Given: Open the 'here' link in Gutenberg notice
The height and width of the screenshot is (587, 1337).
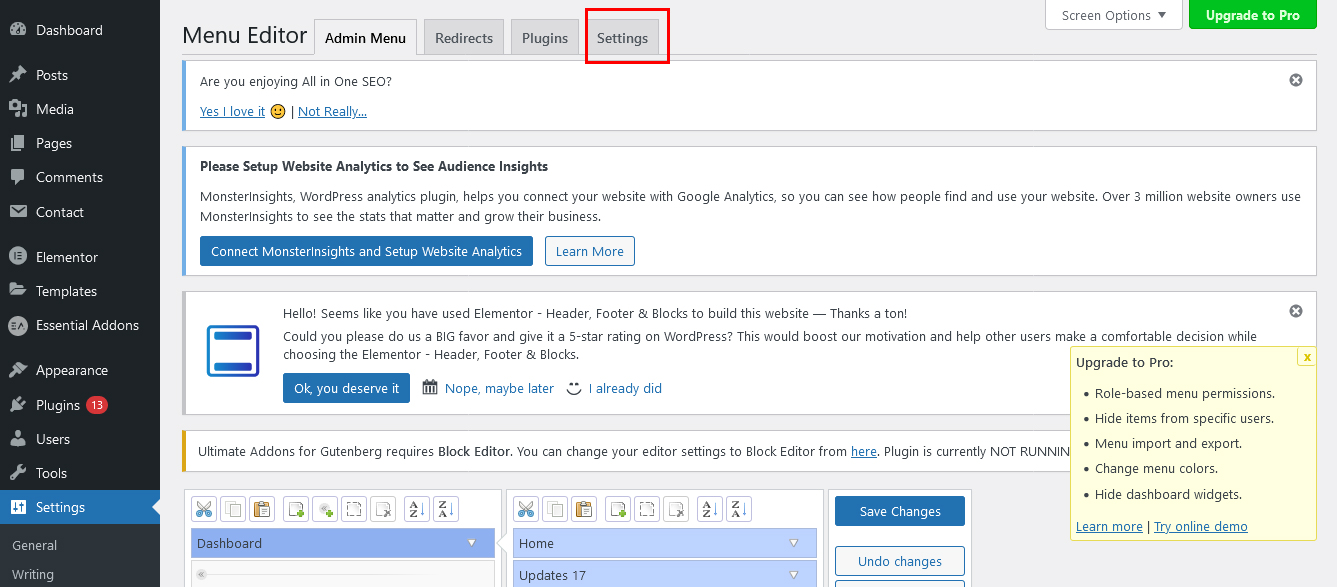Looking at the screenshot, I should (864, 451).
